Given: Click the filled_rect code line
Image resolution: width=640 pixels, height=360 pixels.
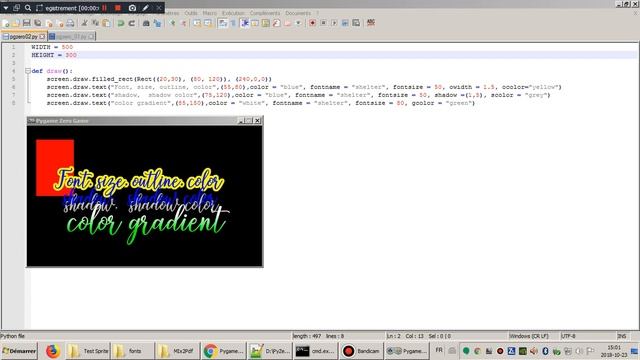Looking at the screenshot, I should click(x=159, y=79).
